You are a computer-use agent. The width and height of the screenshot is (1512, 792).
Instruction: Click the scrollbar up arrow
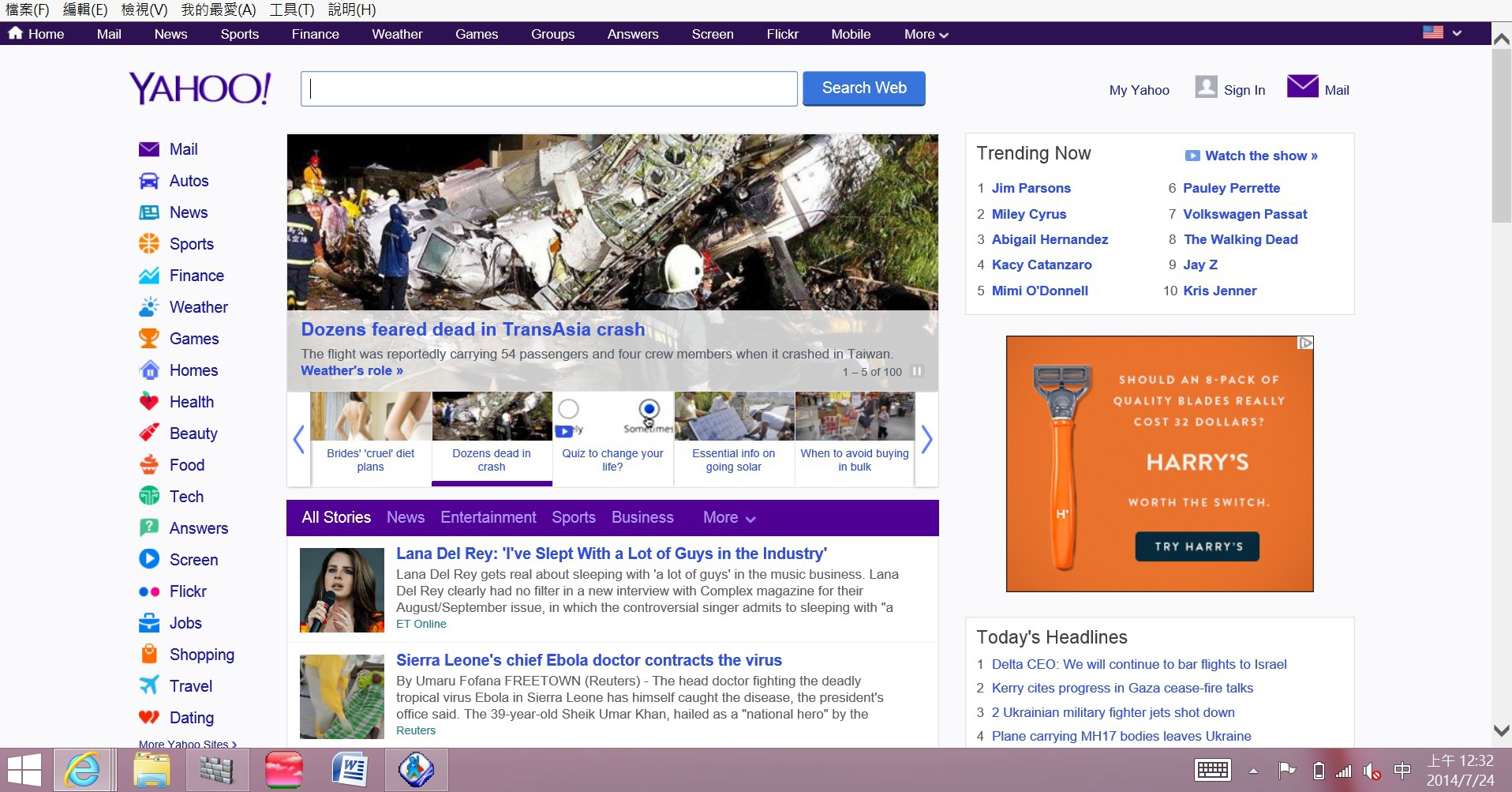[1502, 38]
